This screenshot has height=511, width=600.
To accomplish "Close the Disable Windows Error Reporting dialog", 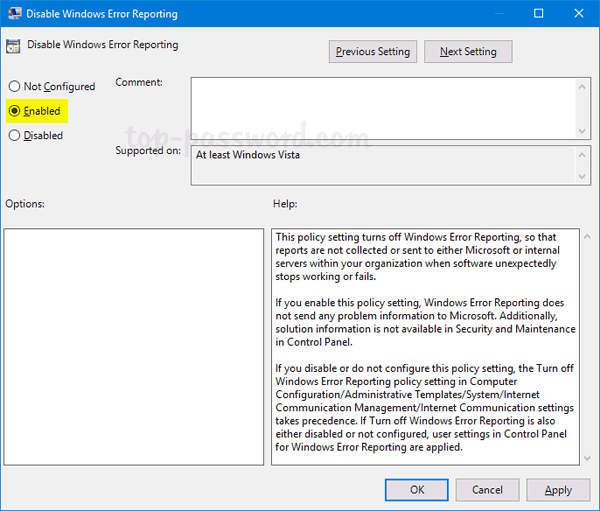I will [580, 14].
